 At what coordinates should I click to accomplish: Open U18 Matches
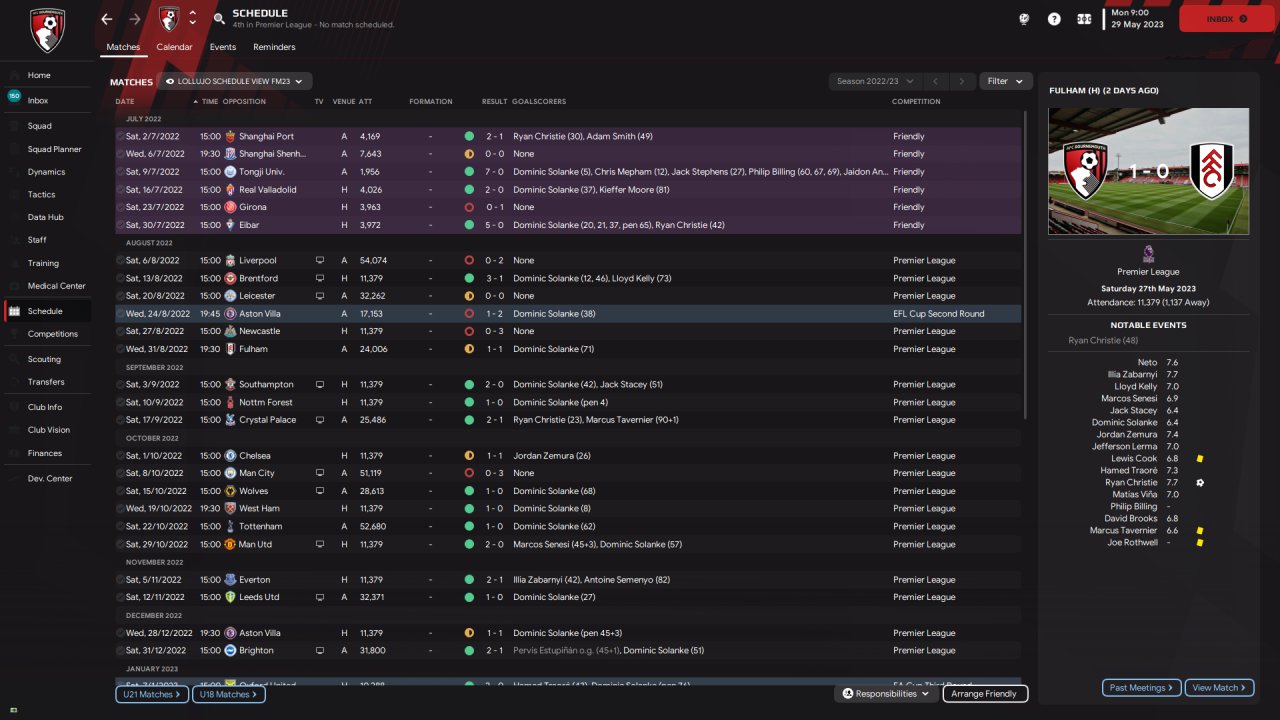[229, 694]
